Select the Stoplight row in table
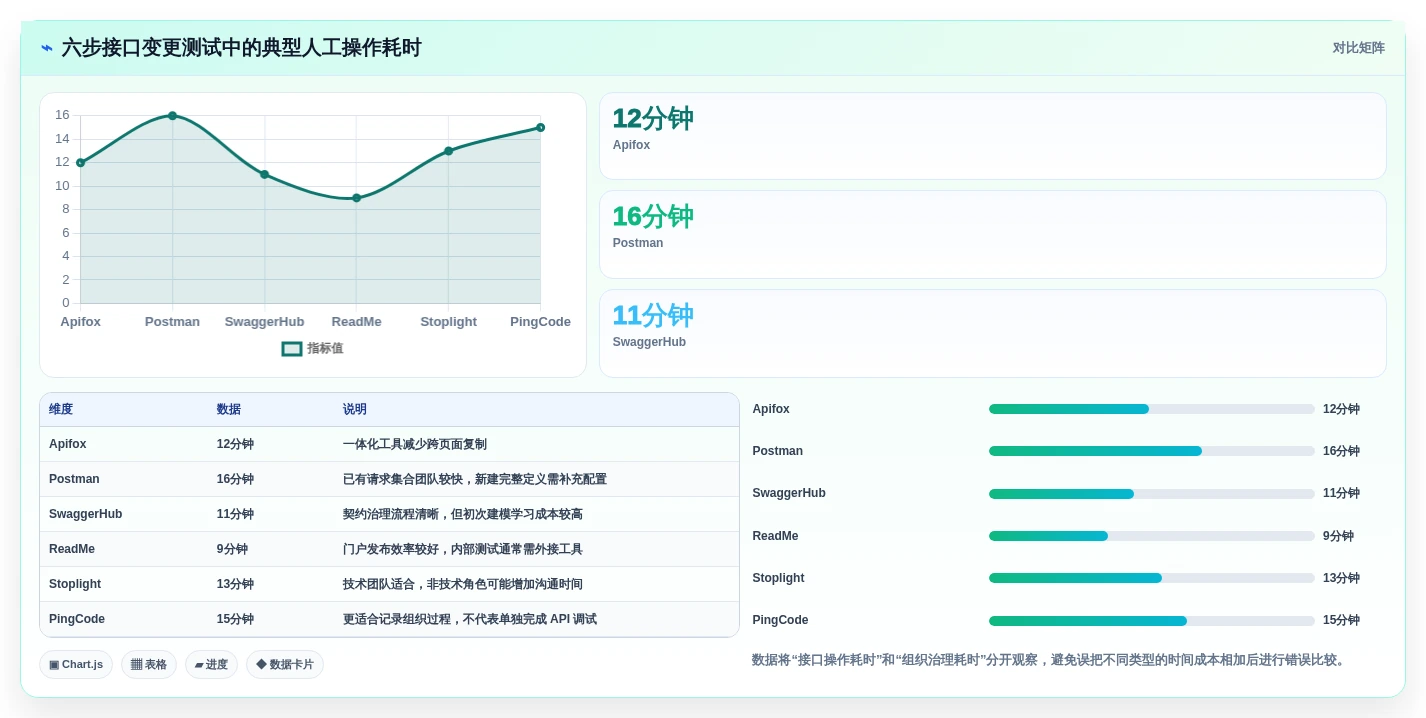The width and height of the screenshot is (1426, 718). [389, 584]
